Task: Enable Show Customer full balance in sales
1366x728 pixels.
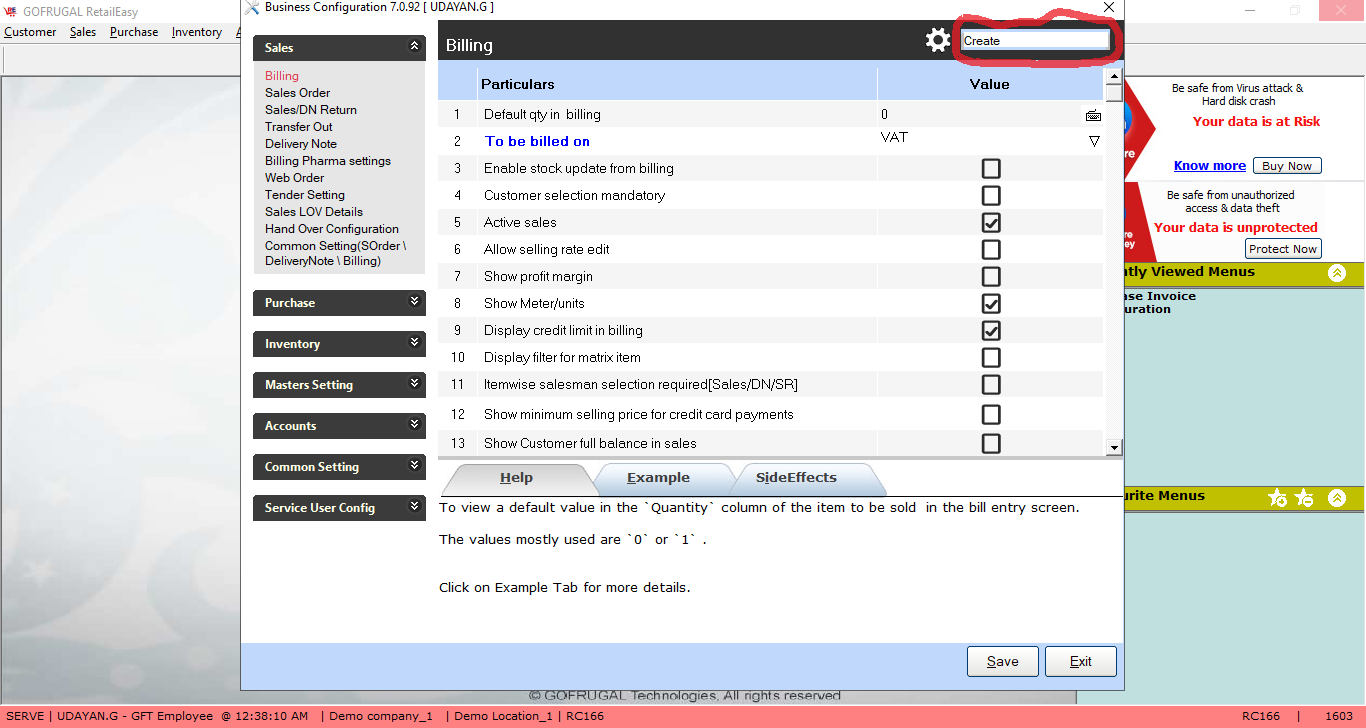Action: pyautogui.click(x=991, y=443)
